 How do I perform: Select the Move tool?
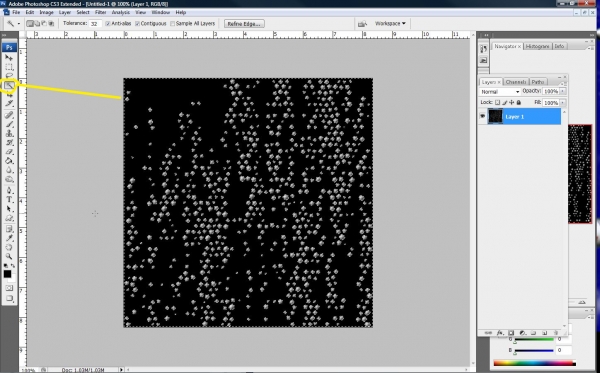[x=9, y=58]
